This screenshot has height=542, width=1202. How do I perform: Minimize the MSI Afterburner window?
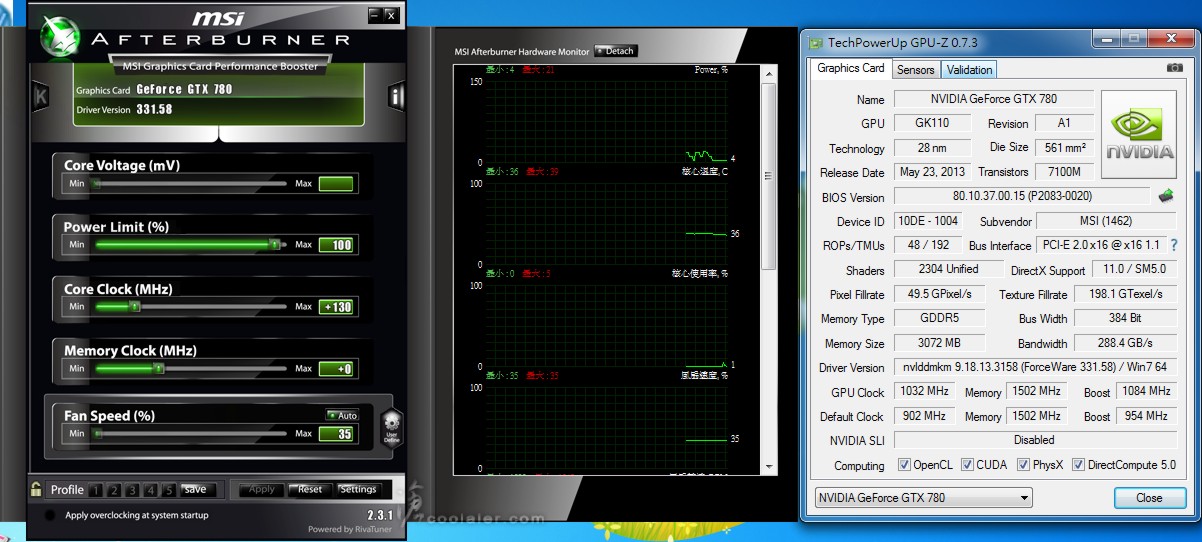(x=374, y=14)
